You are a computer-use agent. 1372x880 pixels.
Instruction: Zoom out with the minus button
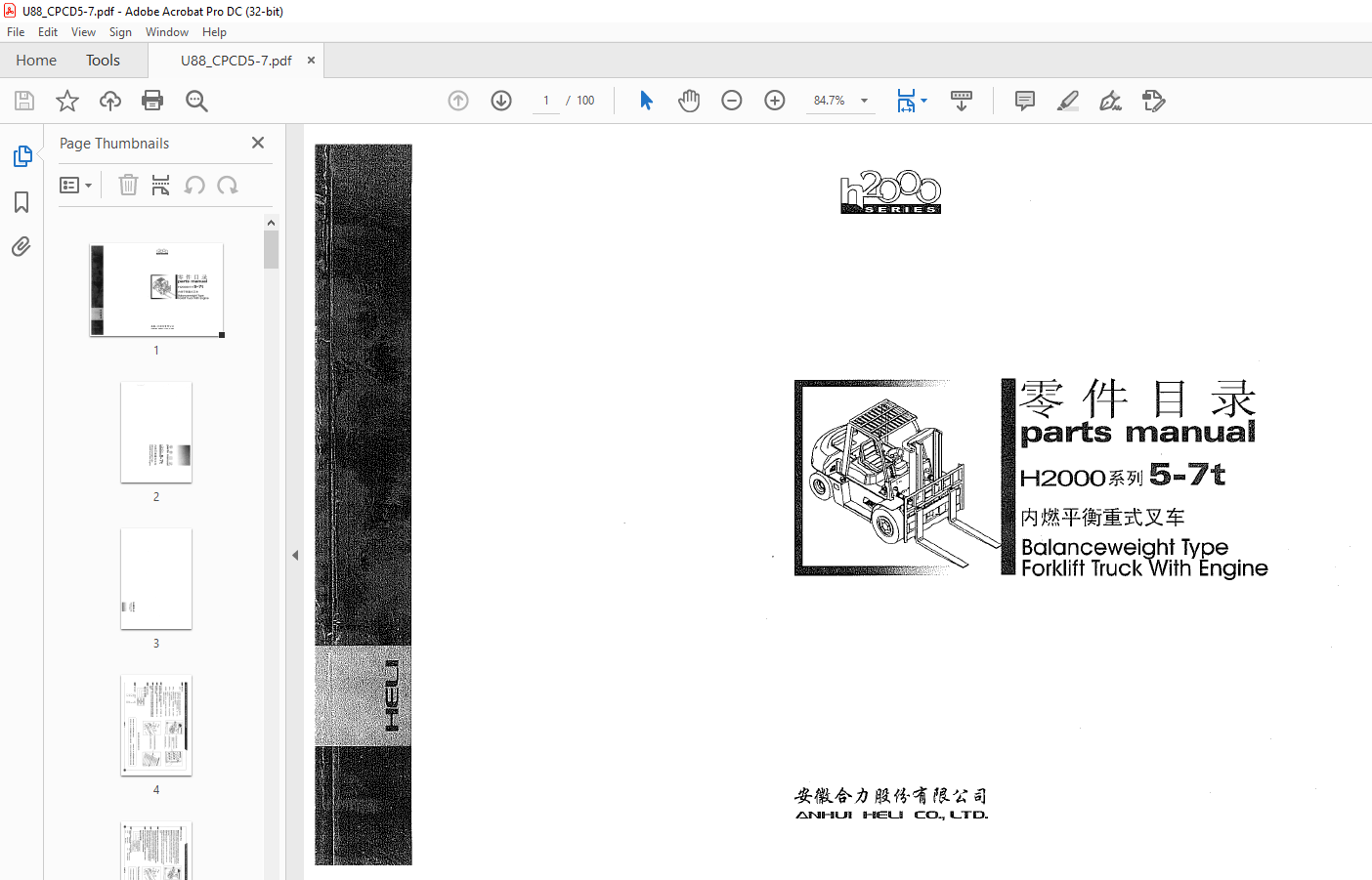(x=732, y=101)
